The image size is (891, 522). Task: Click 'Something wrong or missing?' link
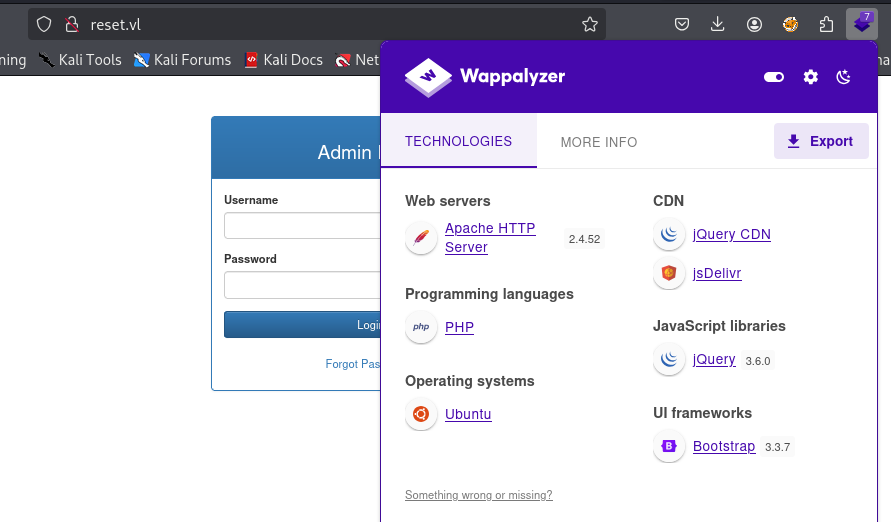point(478,495)
